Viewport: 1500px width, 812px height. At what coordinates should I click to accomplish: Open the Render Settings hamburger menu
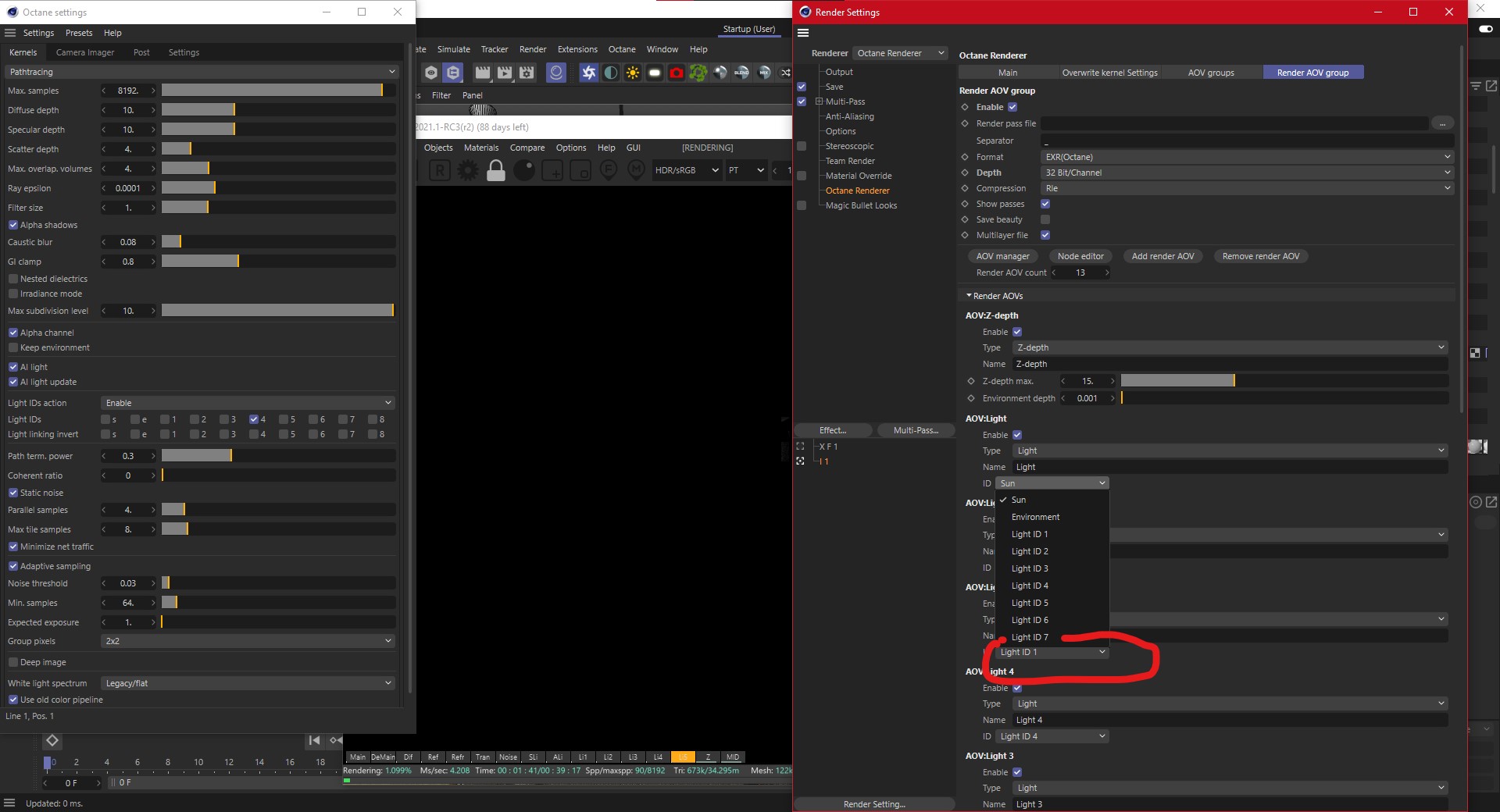[803, 33]
